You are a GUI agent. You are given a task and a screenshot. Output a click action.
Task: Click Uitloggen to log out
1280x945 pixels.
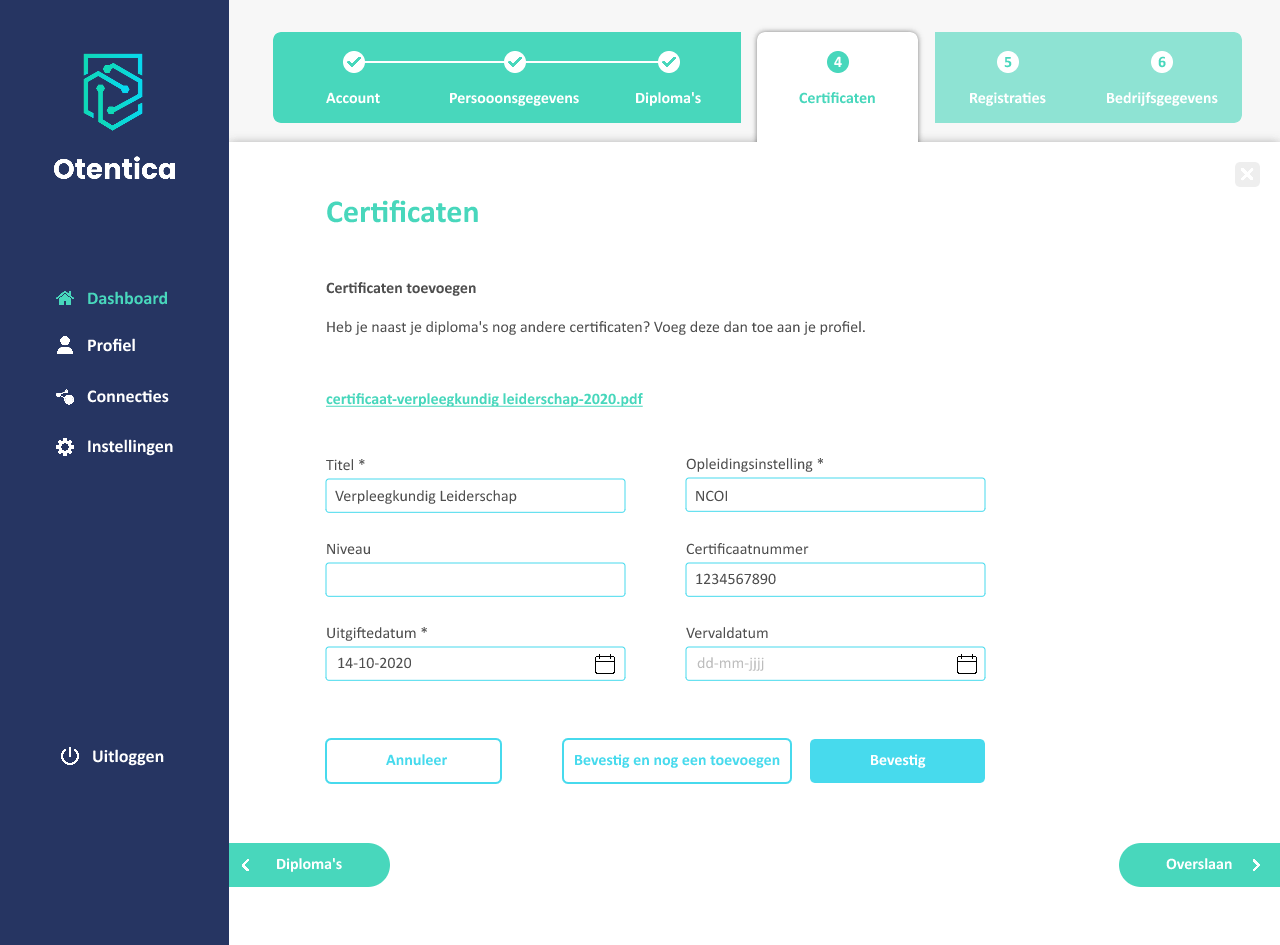click(x=112, y=756)
